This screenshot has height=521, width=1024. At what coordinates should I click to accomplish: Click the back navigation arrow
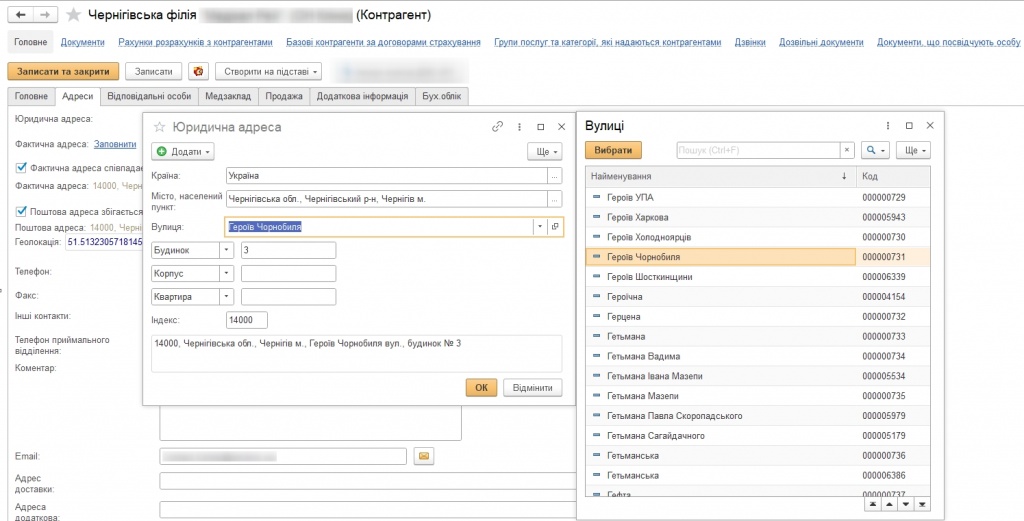coord(21,15)
